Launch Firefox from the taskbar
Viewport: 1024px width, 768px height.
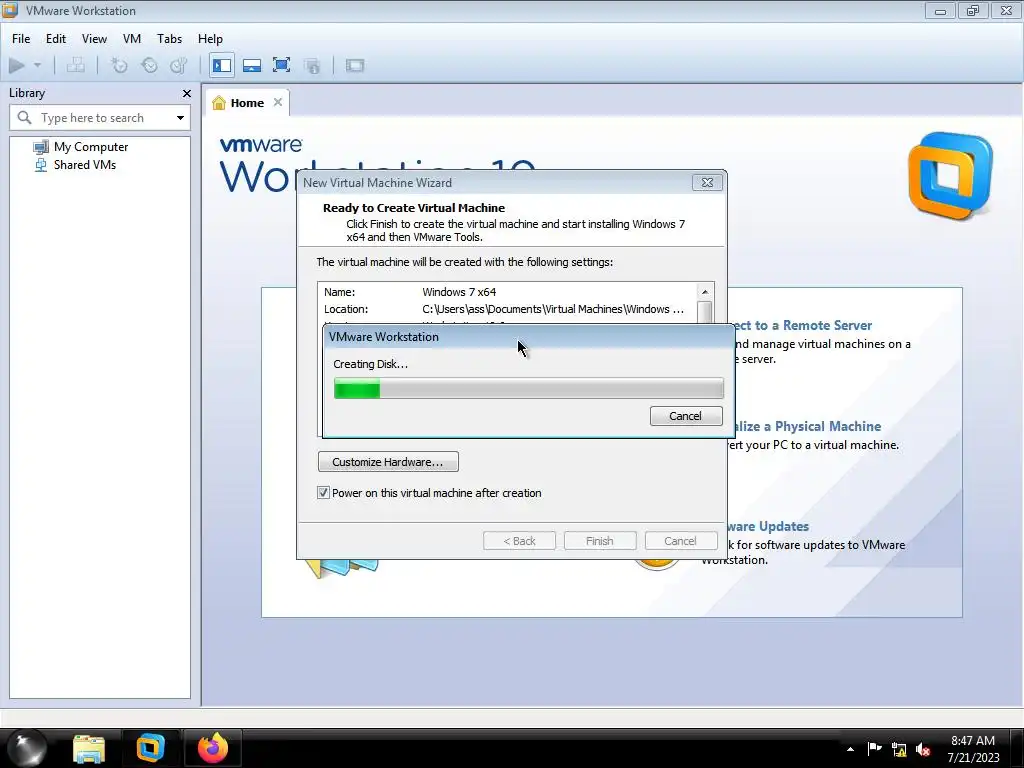click(x=212, y=748)
